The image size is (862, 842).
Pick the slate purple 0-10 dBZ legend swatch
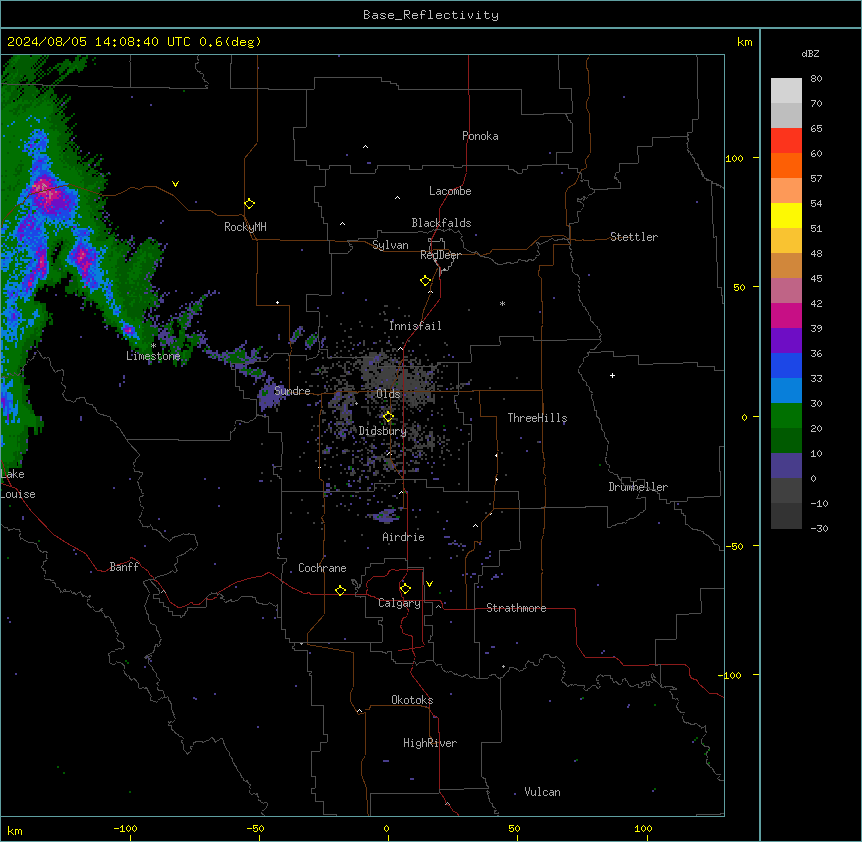click(786, 466)
